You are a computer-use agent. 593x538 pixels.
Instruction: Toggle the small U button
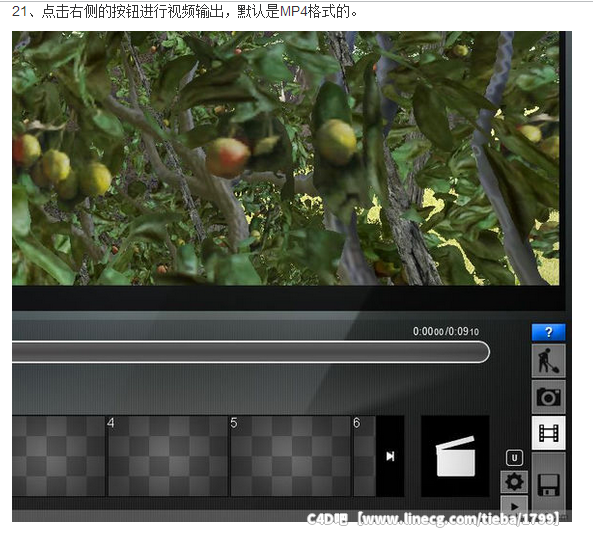514,458
